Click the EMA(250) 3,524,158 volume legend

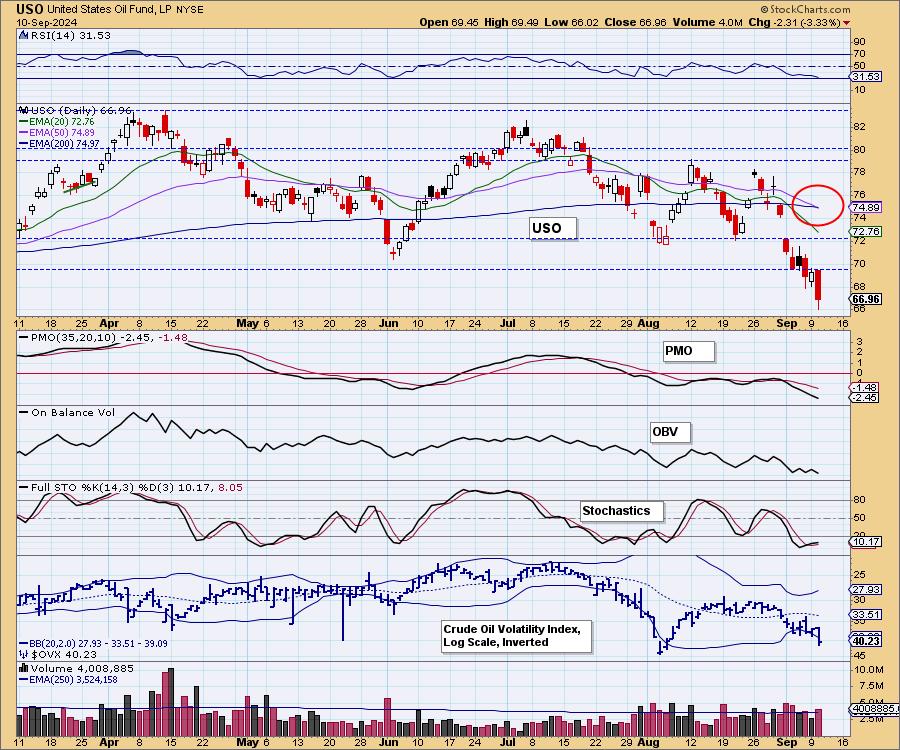[68, 679]
